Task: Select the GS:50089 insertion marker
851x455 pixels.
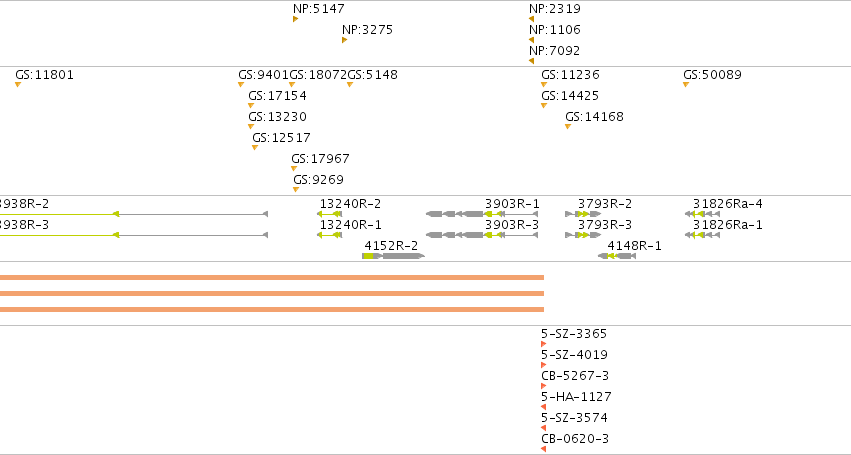Action: pos(686,85)
